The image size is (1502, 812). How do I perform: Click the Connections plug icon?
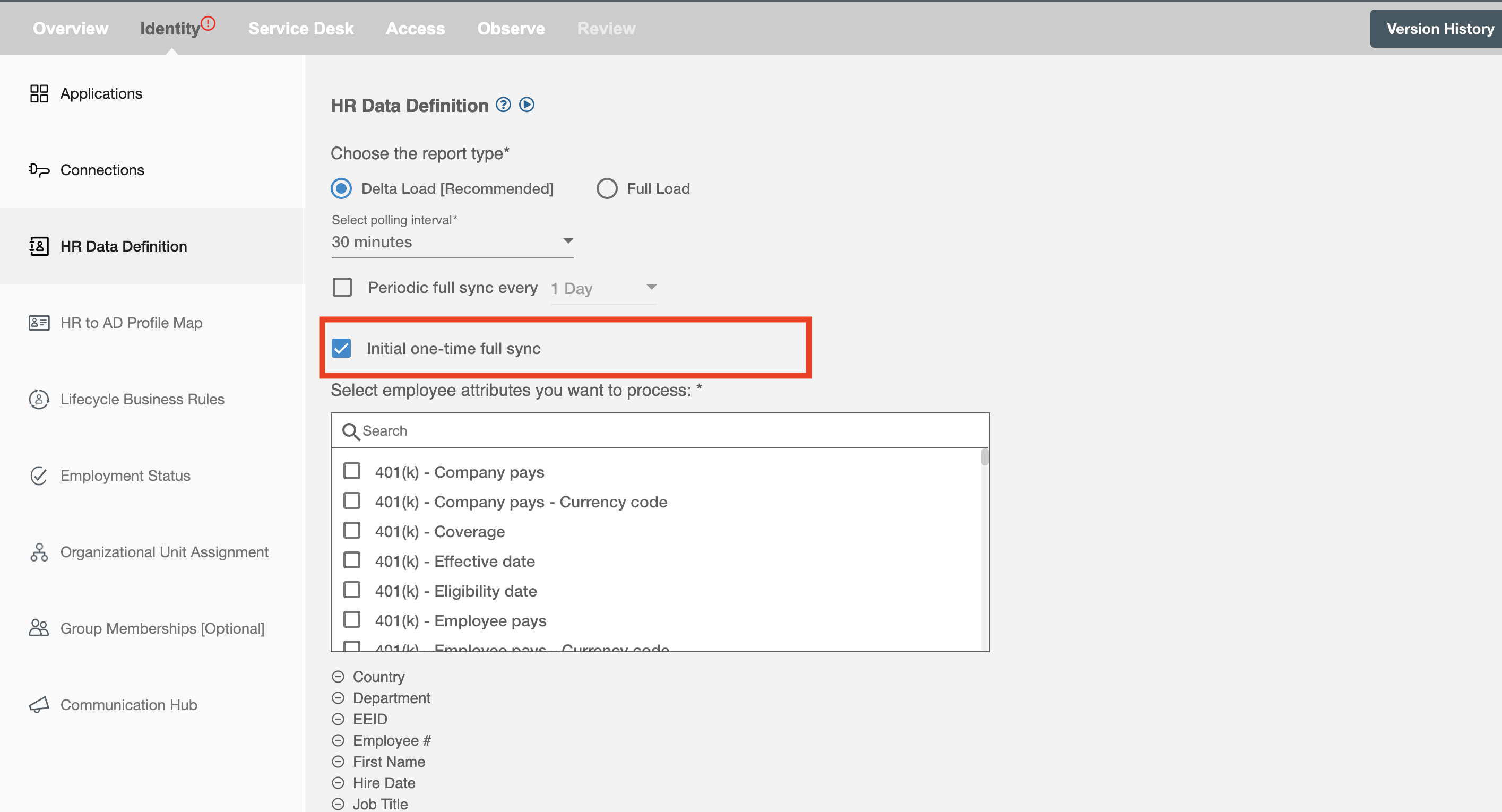pos(39,170)
